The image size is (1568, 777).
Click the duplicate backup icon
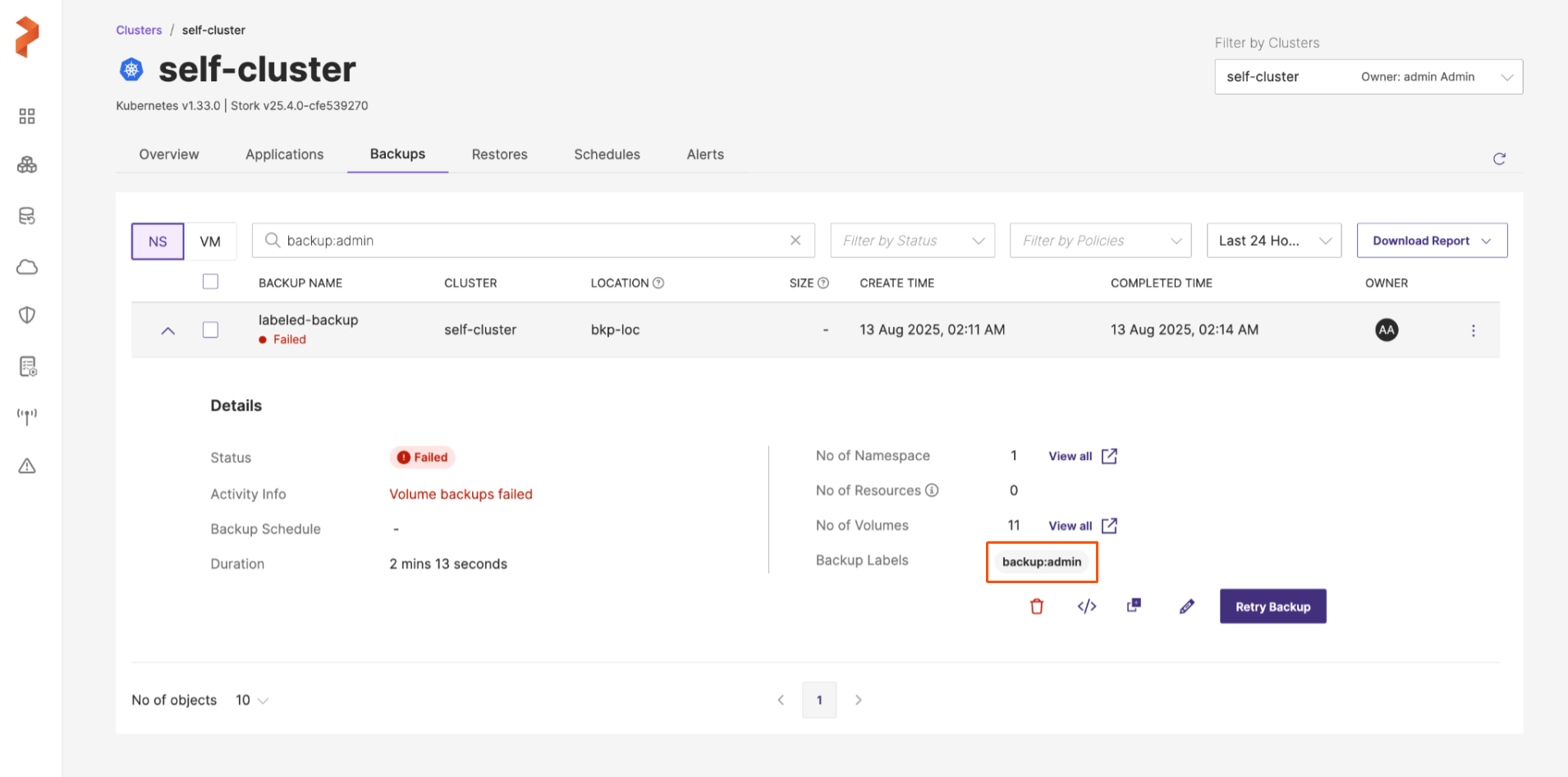coord(1134,605)
